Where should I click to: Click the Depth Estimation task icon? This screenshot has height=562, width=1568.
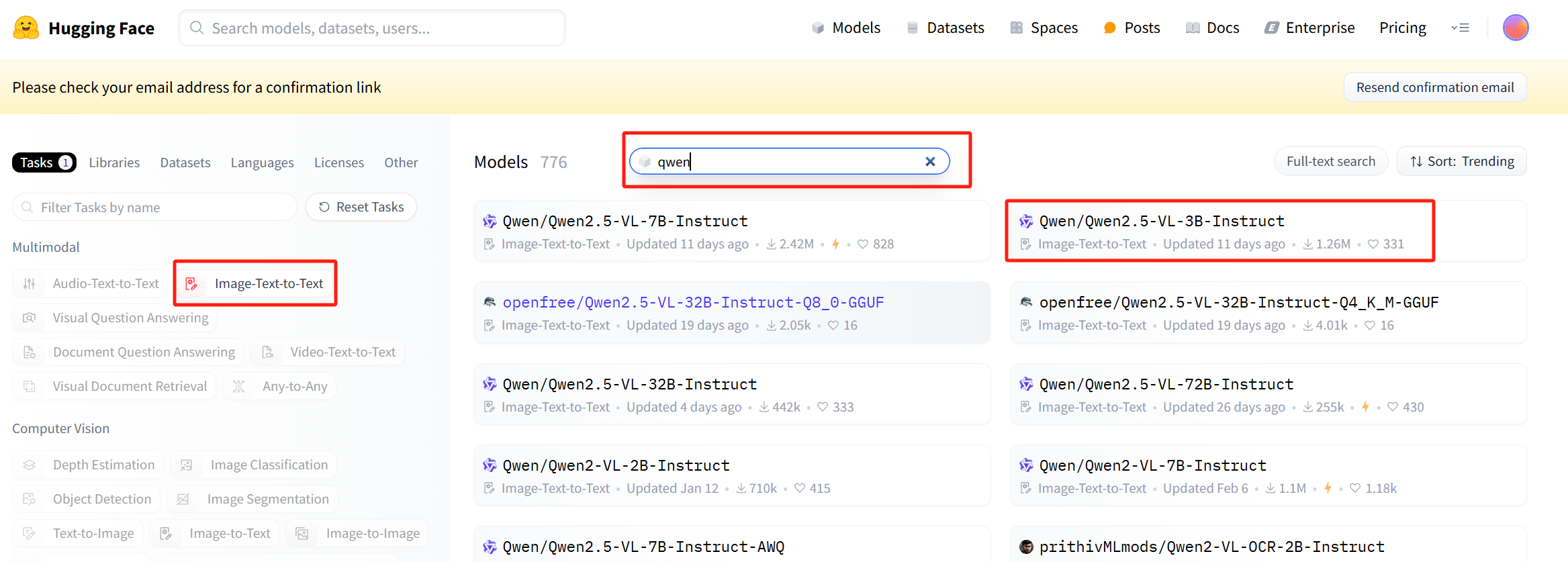30,465
